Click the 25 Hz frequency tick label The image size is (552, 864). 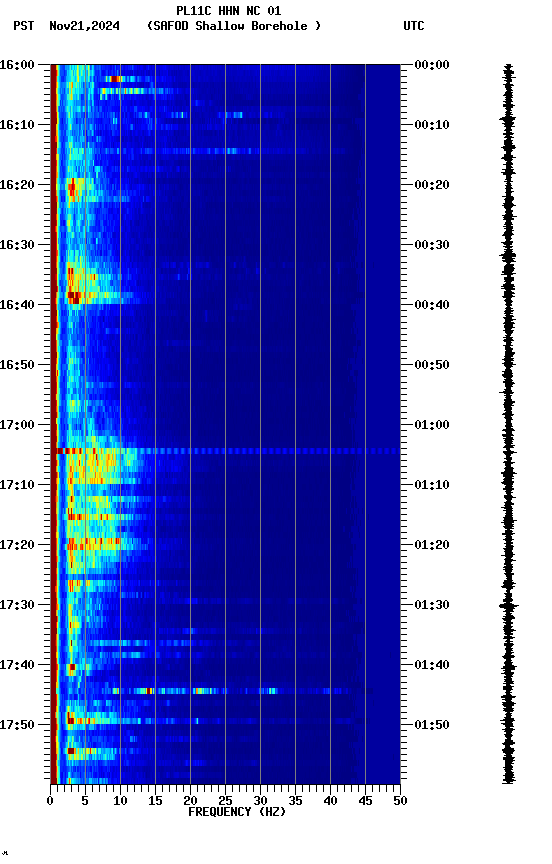[x=225, y=801]
